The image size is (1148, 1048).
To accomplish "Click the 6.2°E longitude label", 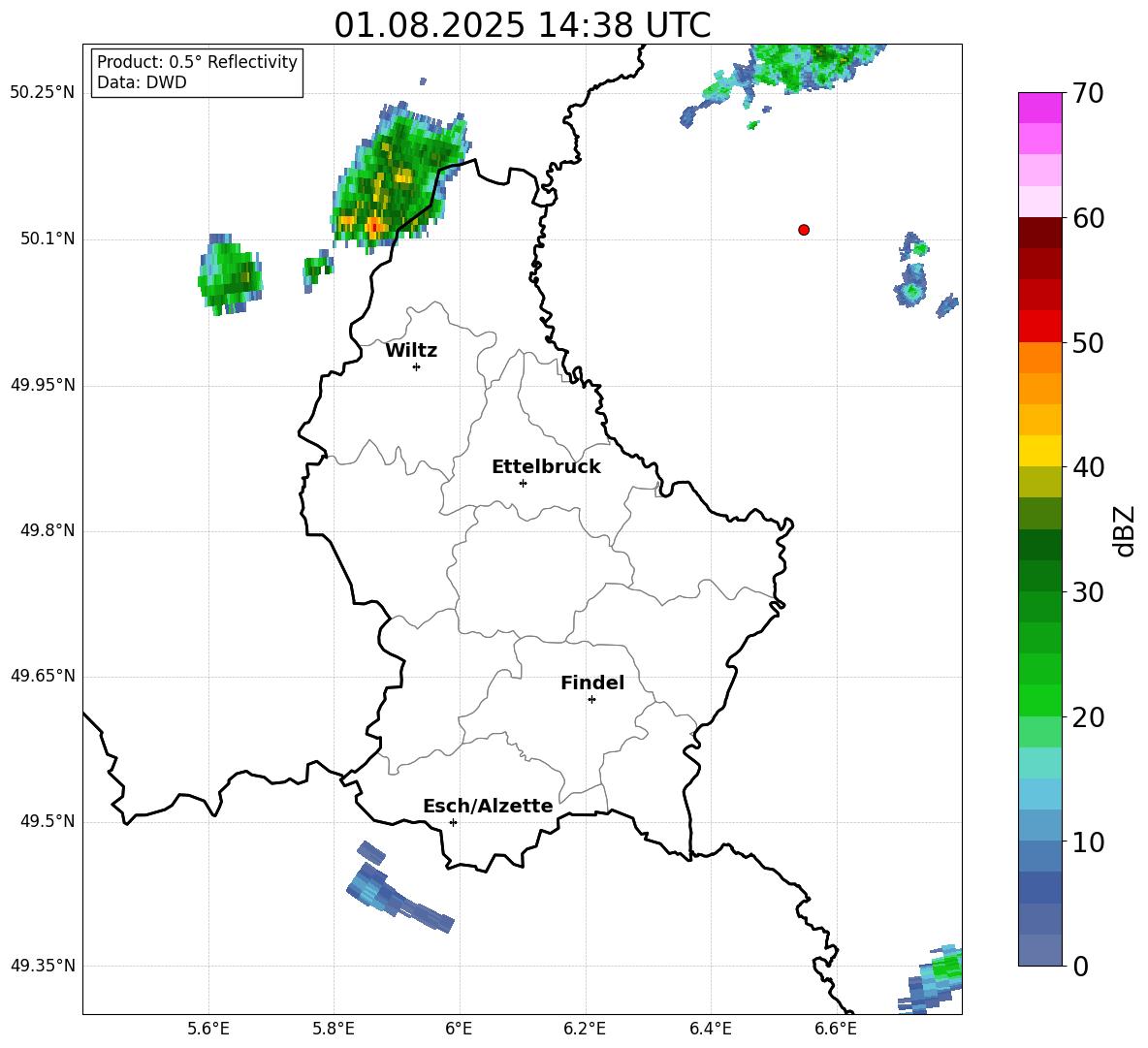I will (x=585, y=1029).
